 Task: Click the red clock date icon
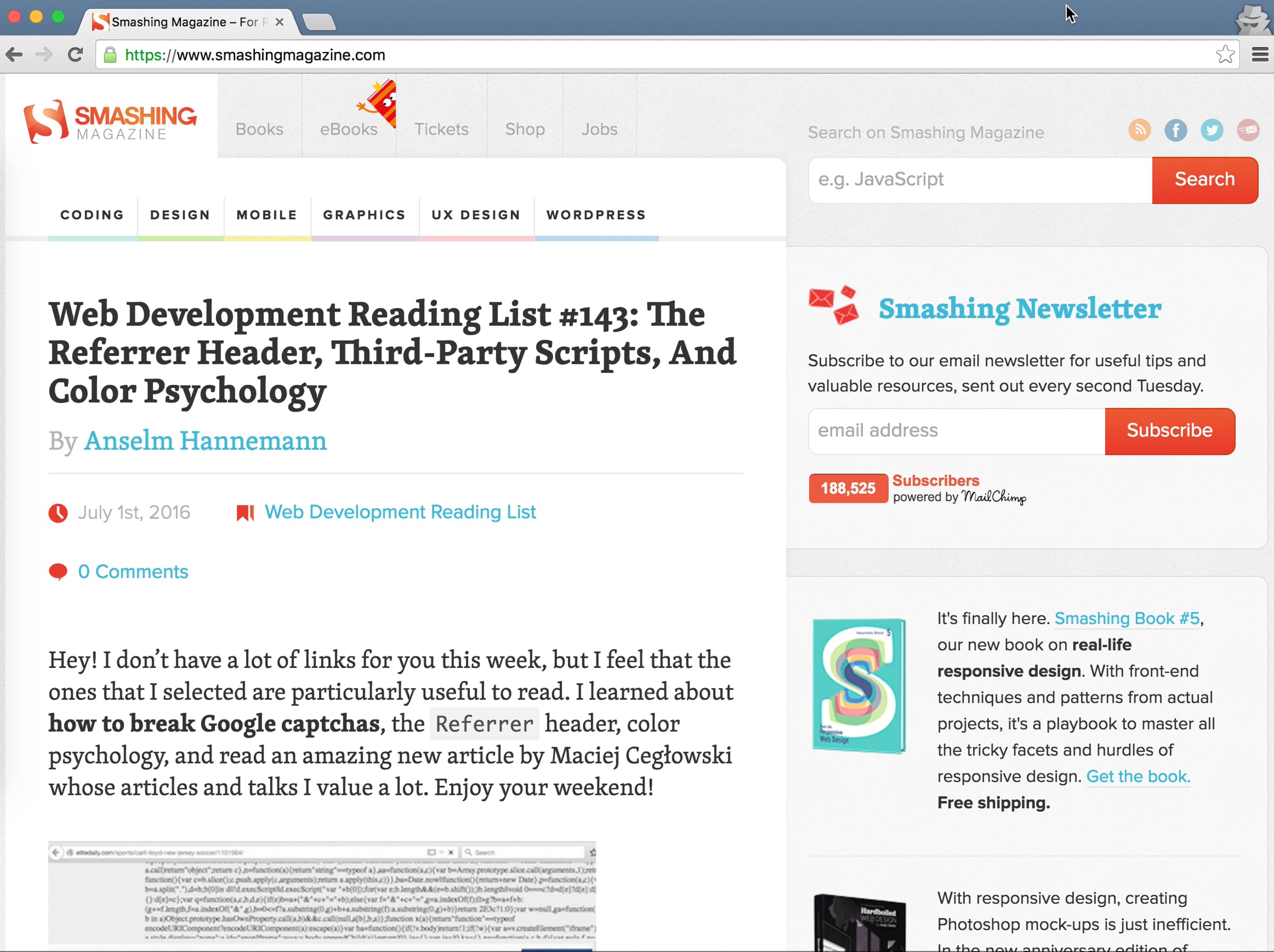(x=57, y=512)
